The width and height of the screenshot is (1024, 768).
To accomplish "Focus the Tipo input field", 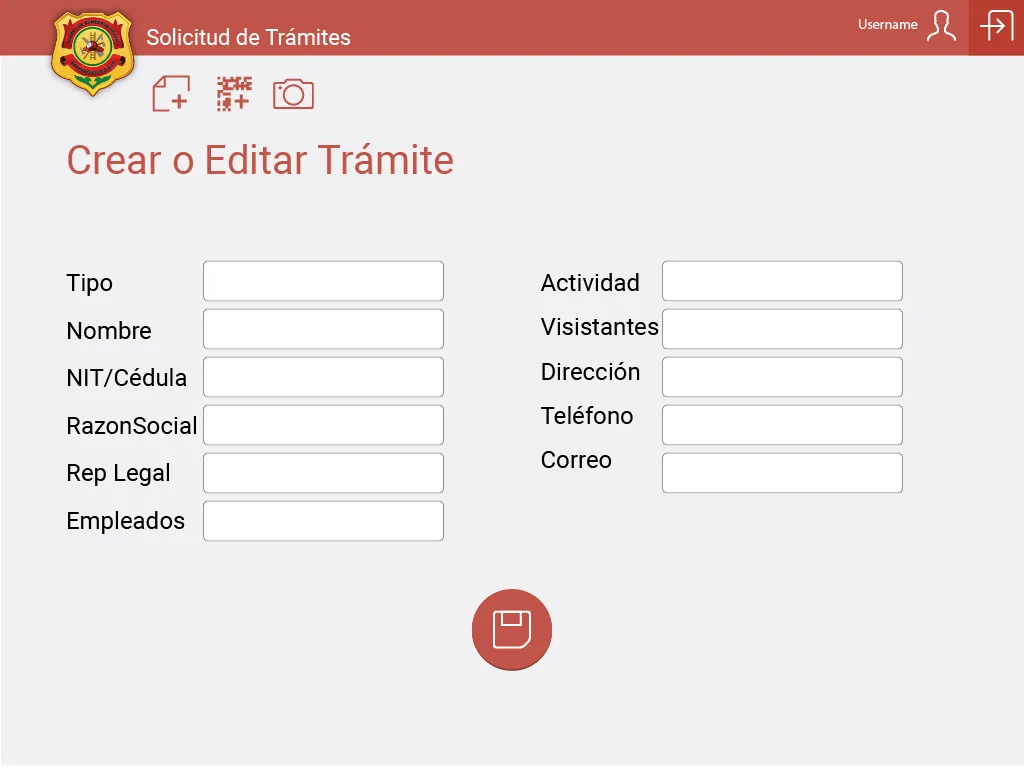I will (323, 281).
